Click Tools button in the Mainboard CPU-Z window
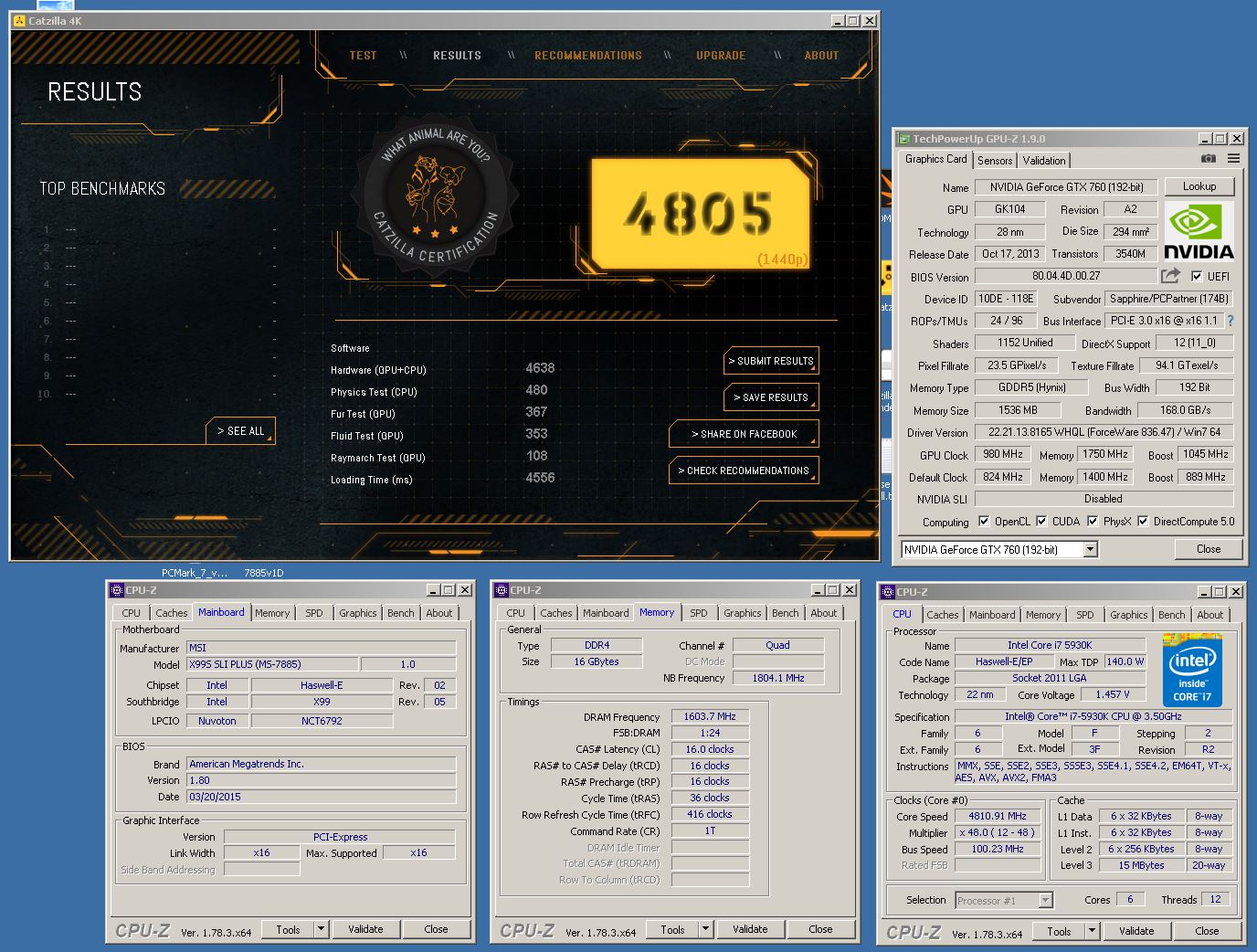The width and height of the screenshot is (1257, 952). 288,929
